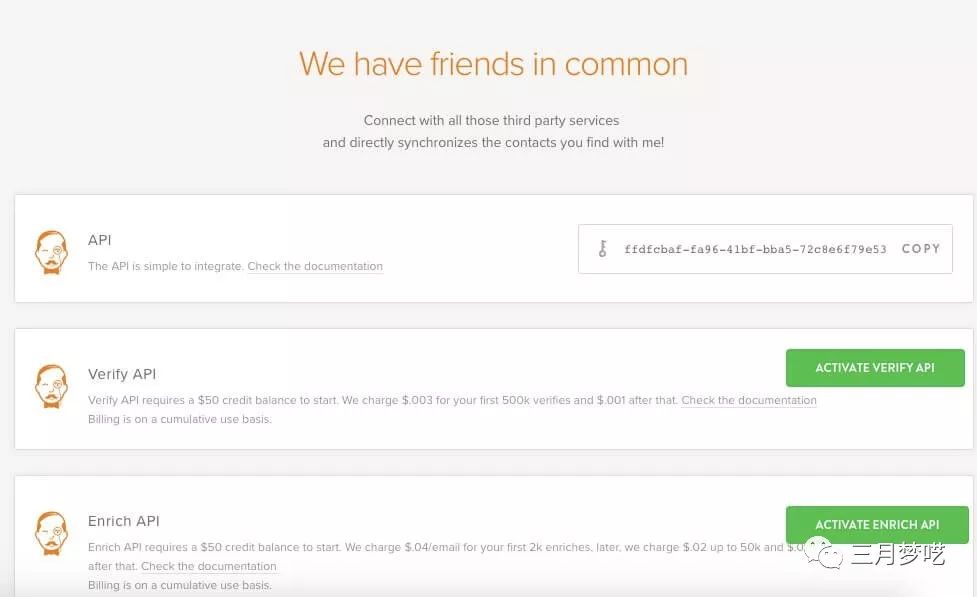Click the WeChat logo in the watermark
This screenshot has width=977, height=597.
point(828,555)
